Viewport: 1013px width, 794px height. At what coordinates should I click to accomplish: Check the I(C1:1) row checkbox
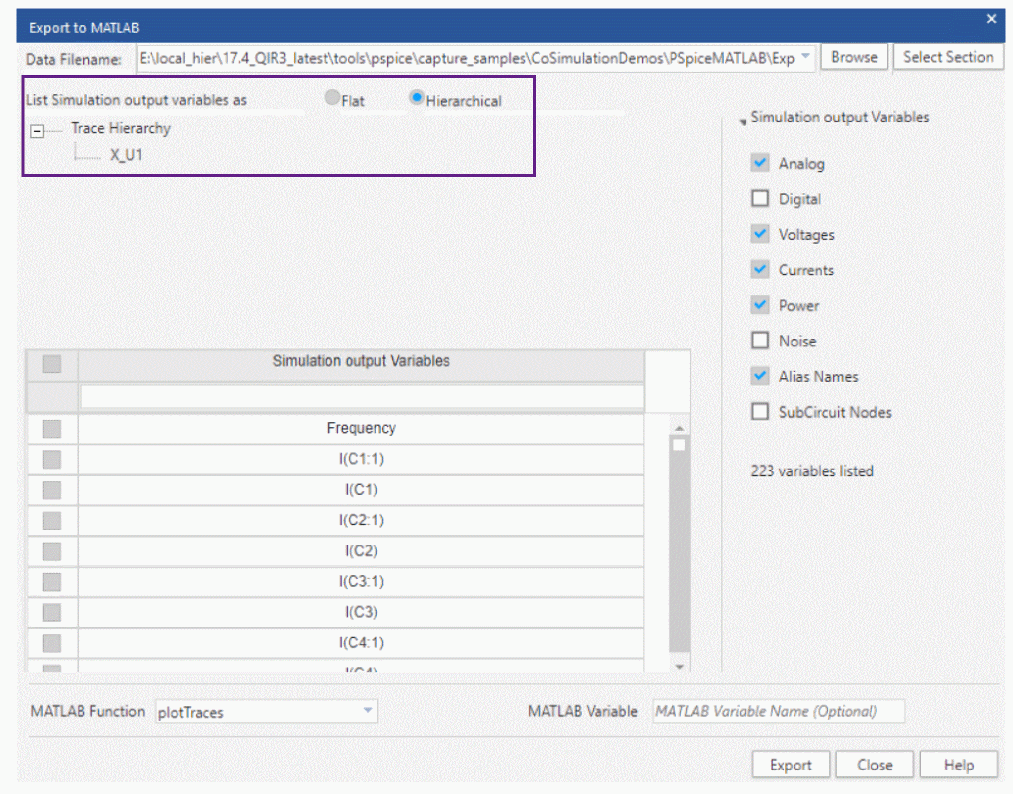[52, 459]
